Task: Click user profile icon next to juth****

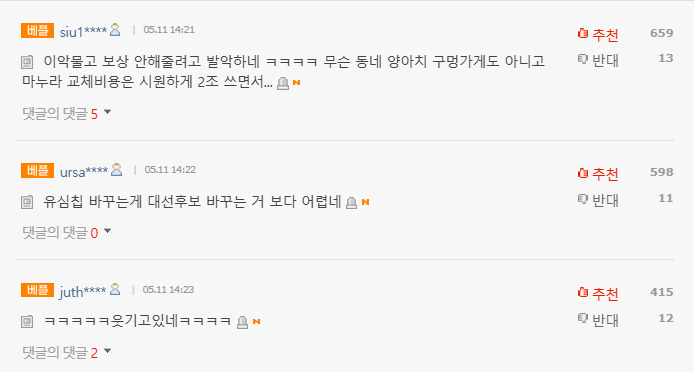Action: 115,289
